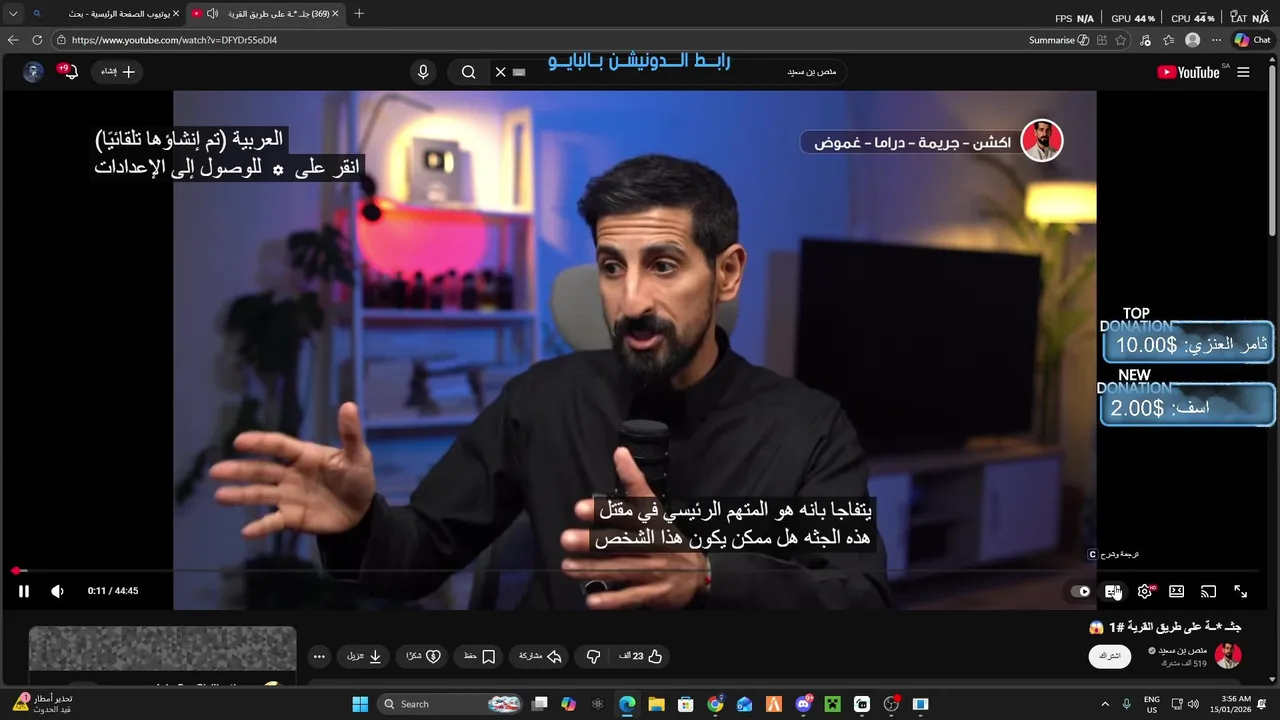Go back with browser back arrow
1280x720 pixels.
pos(13,40)
